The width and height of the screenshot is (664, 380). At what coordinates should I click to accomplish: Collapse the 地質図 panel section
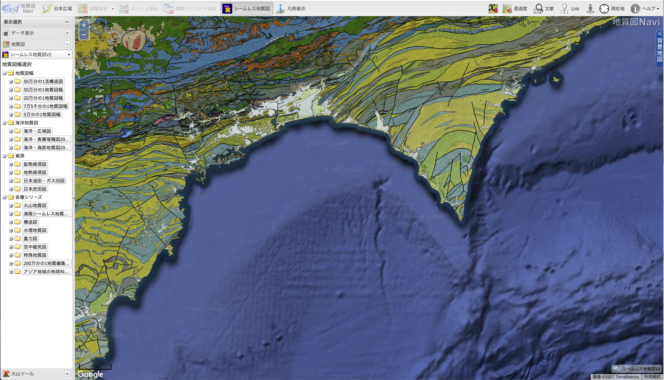67,44
